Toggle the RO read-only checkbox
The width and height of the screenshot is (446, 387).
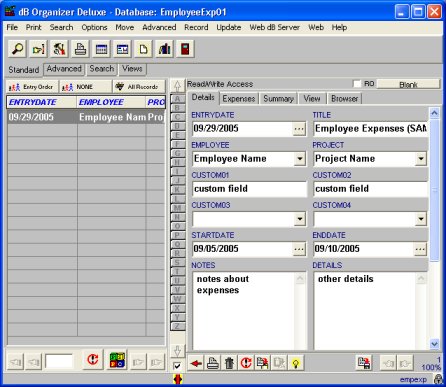click(x=357, y=84)
